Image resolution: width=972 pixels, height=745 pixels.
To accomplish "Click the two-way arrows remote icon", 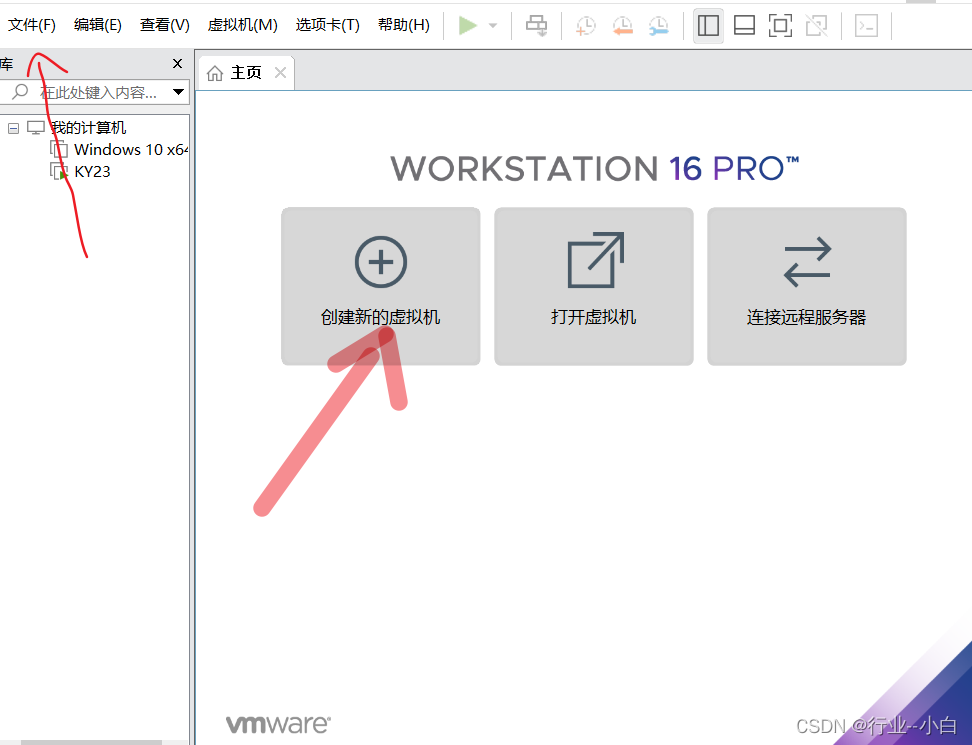I will tap(807, 262).
